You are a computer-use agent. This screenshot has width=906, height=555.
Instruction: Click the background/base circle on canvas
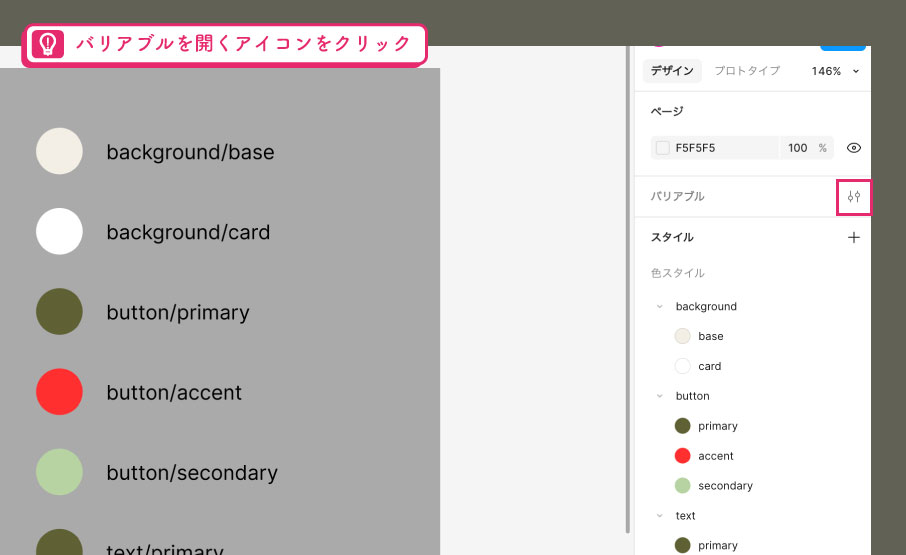click(60, 151)
